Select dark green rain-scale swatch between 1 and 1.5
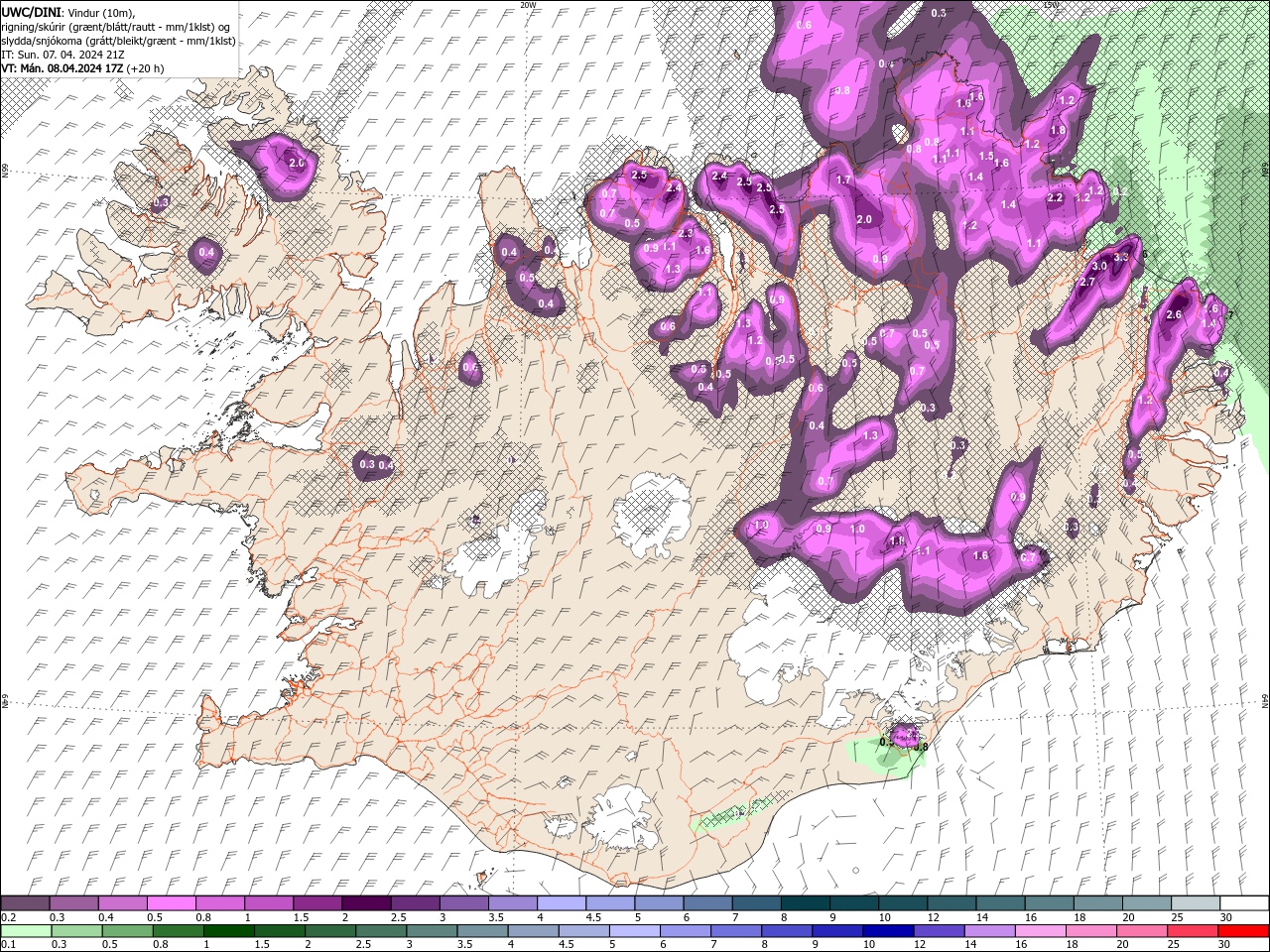This screenshot has height=952, width=1270. tap(228, 931)
